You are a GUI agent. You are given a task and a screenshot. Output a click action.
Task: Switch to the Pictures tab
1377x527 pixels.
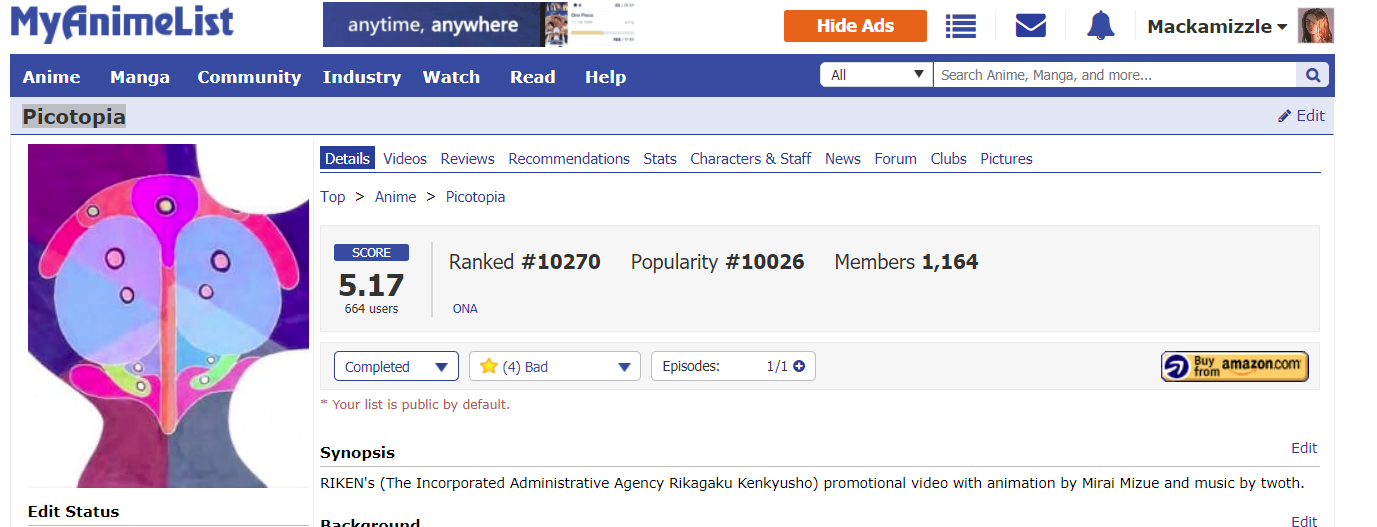(x=1006, y=158)
